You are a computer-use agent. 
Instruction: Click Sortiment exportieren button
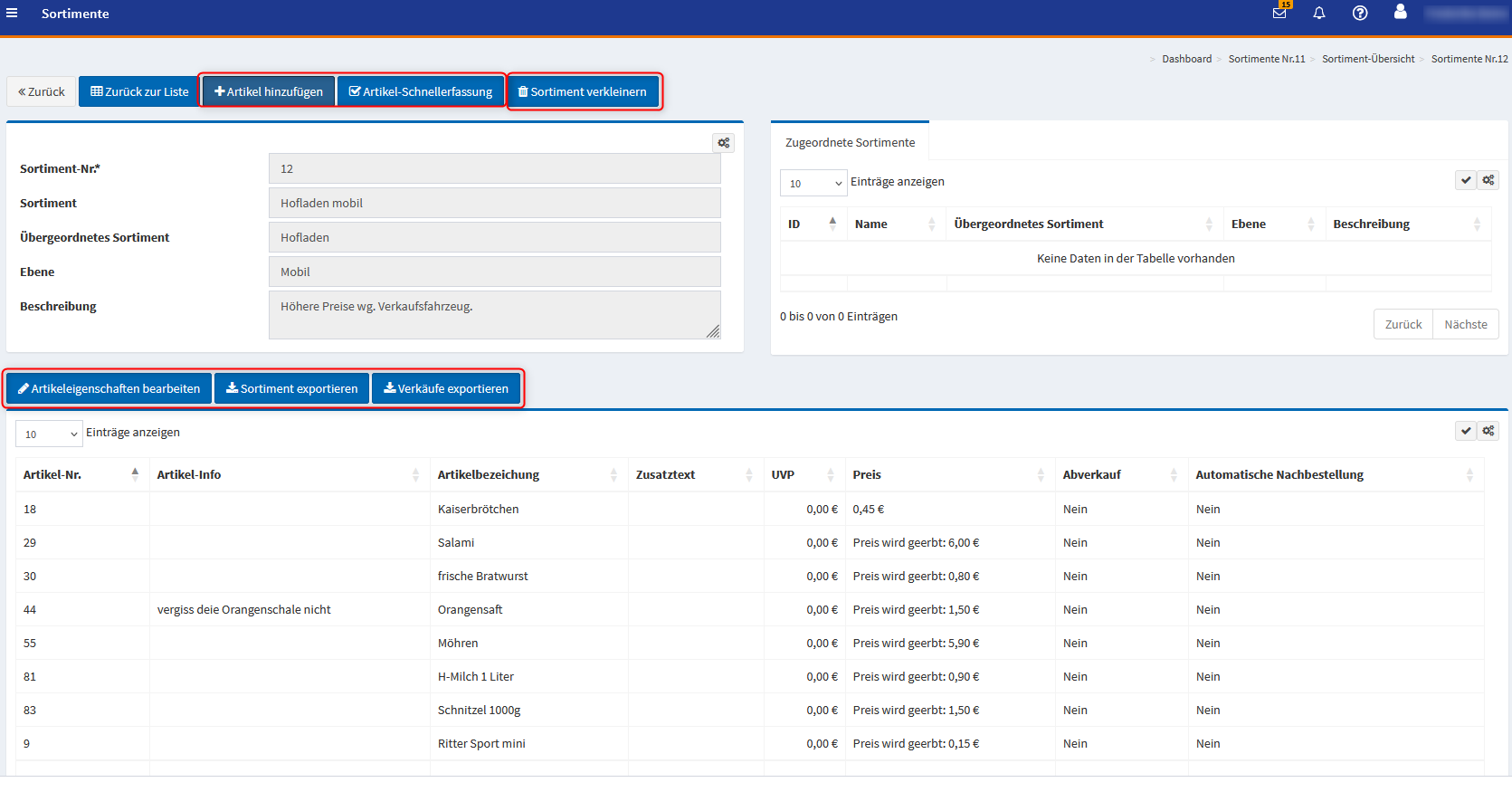(x=291, y=388)
